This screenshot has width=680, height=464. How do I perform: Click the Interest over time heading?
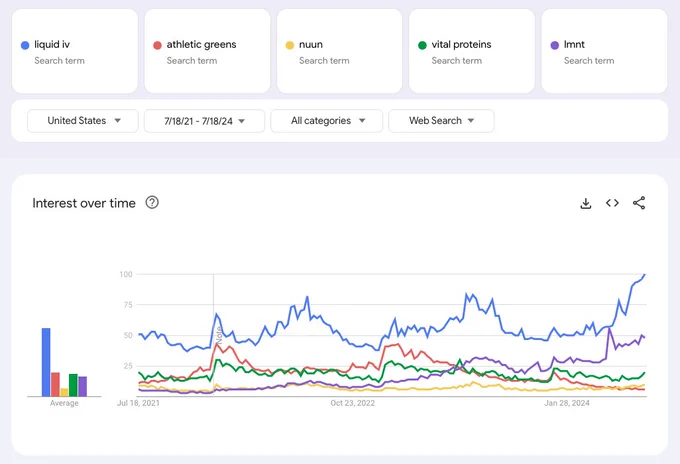(84, 203)
